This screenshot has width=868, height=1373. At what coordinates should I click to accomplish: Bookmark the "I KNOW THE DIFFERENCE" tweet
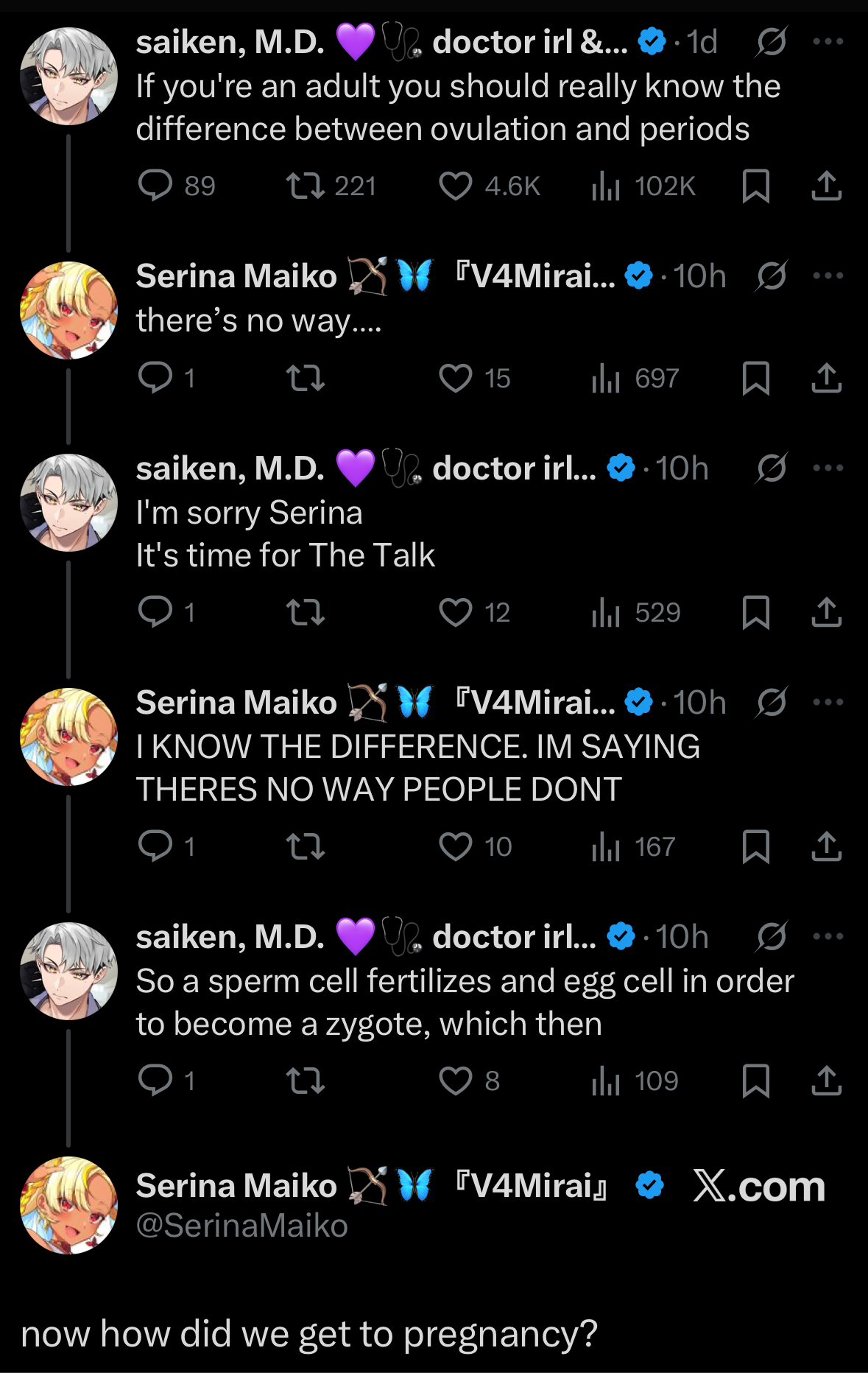756,847
